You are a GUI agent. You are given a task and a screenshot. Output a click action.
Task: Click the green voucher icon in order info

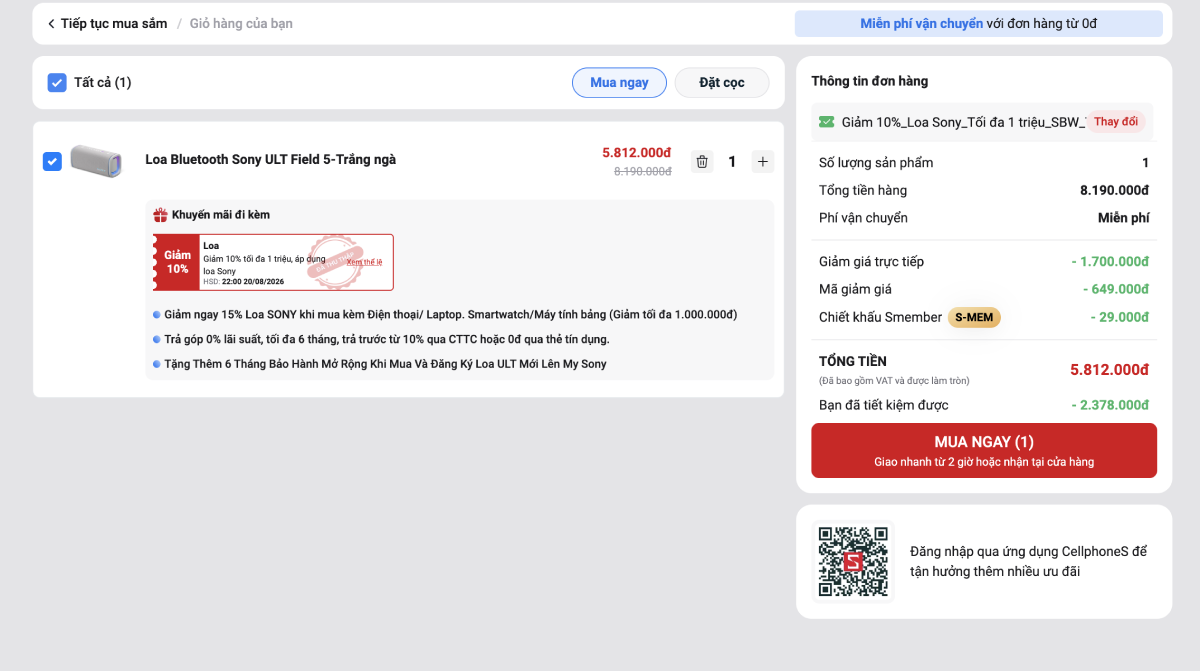pos(826,122)
